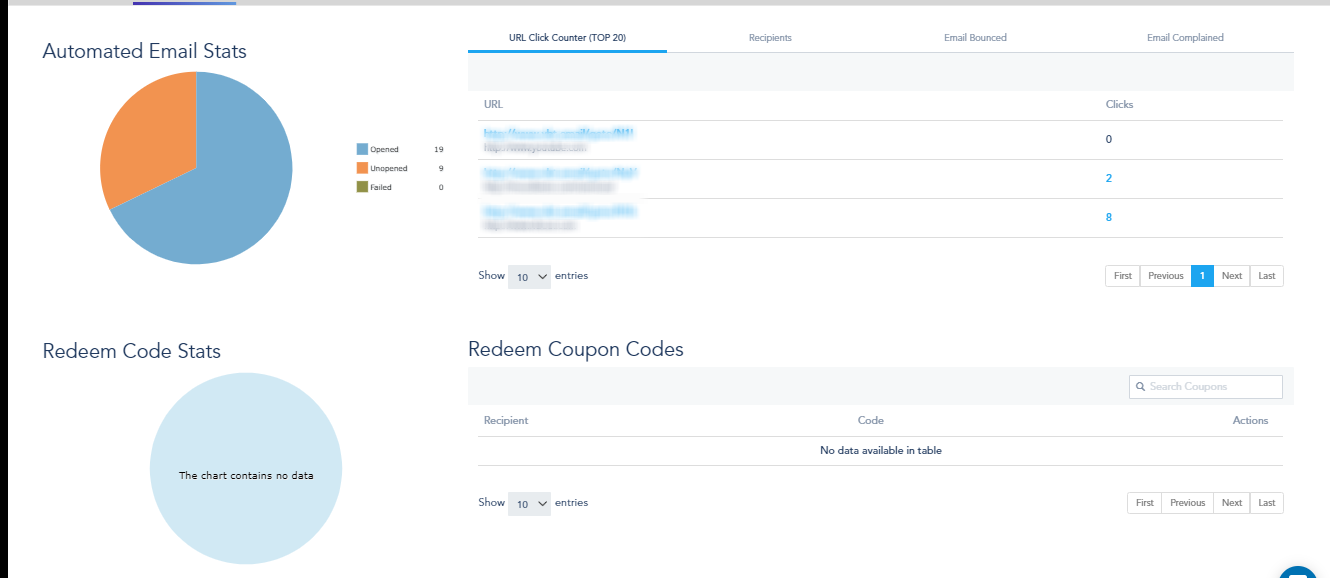Open the URL click counter entries dropdown
Screen dimensions: 1330x578
pos(529,276)
